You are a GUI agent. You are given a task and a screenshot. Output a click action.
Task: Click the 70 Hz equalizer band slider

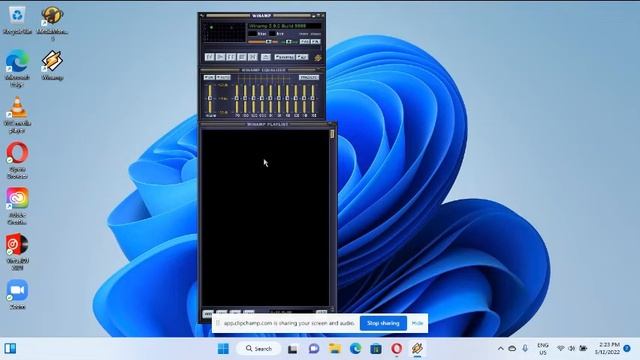click(237, 99)
